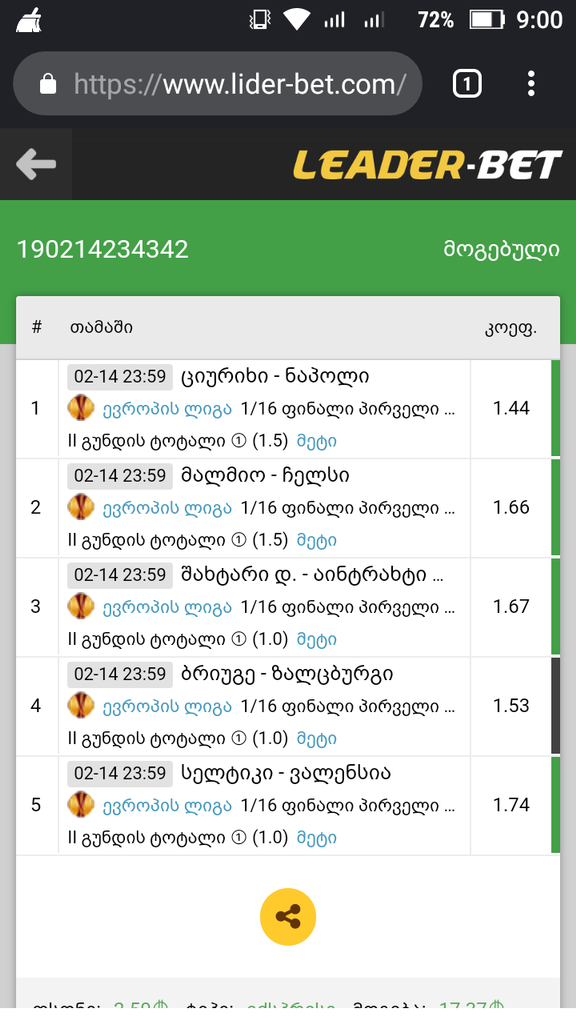Select match ბრიუგე - ზალცბურგი
The image size is (576, 1024).
coord(287,674)
